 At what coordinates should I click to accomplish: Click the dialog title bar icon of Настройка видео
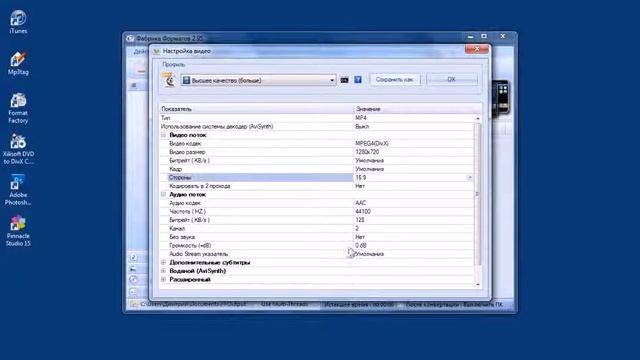click(x=156, y=51)
